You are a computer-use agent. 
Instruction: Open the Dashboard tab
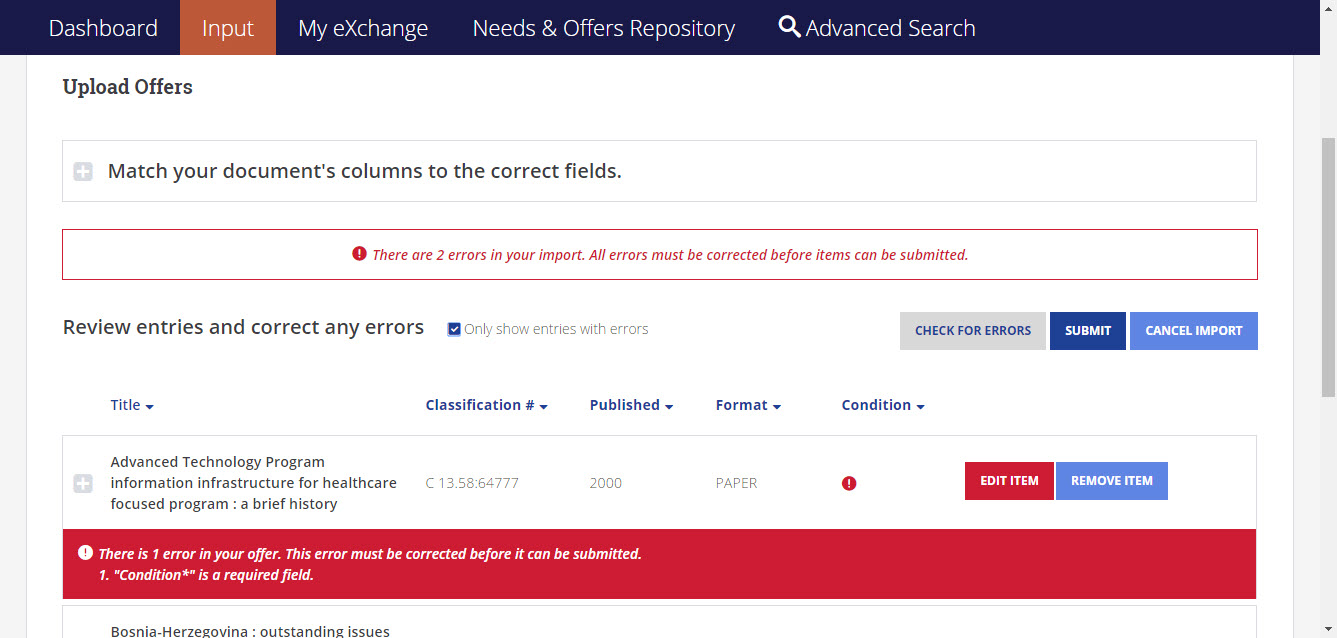pos(103,28)
